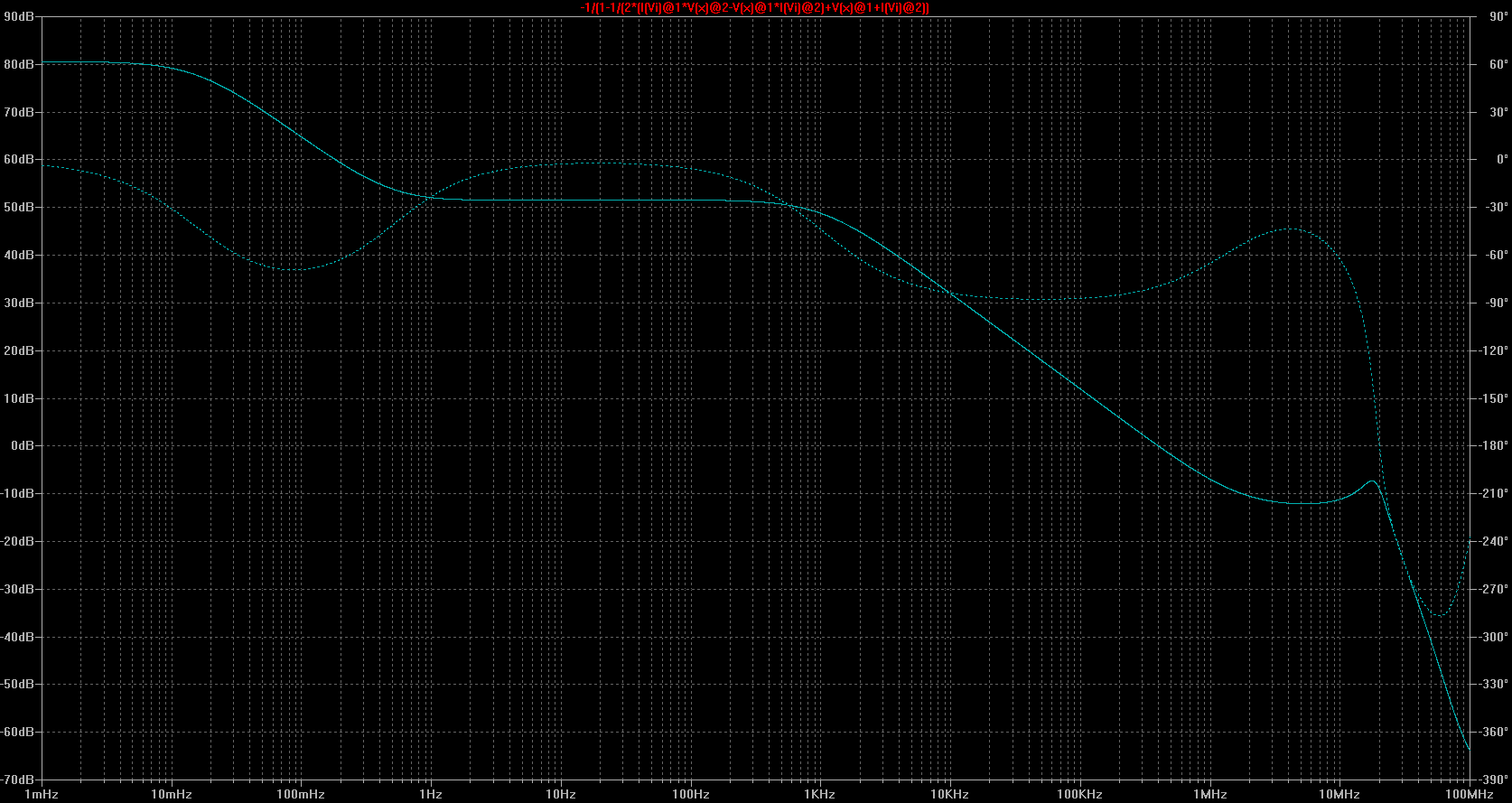Image resolution: width=1512 pixels, height=803 pixels.
Task: Click the 90dB label on magnitude axis
Action: (18, 16)
